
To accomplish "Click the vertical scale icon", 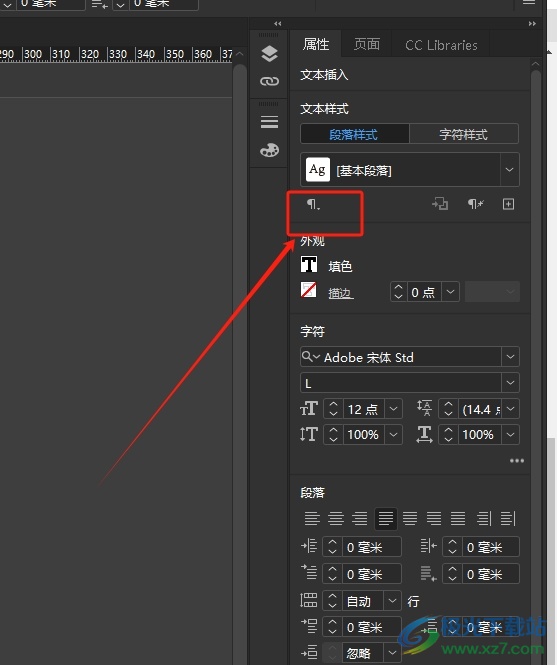I will click(309, 434).
